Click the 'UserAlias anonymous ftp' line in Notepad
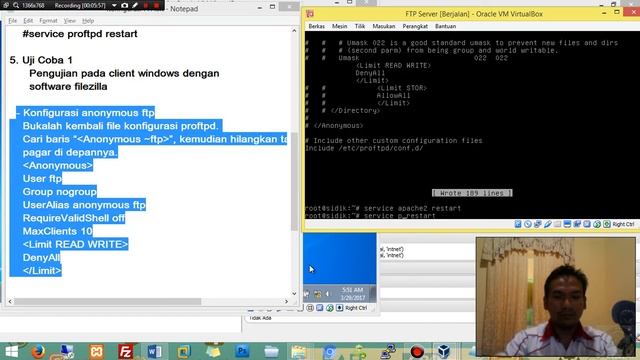This screenshot has height=360, width=640. click(x=84, y=205)
